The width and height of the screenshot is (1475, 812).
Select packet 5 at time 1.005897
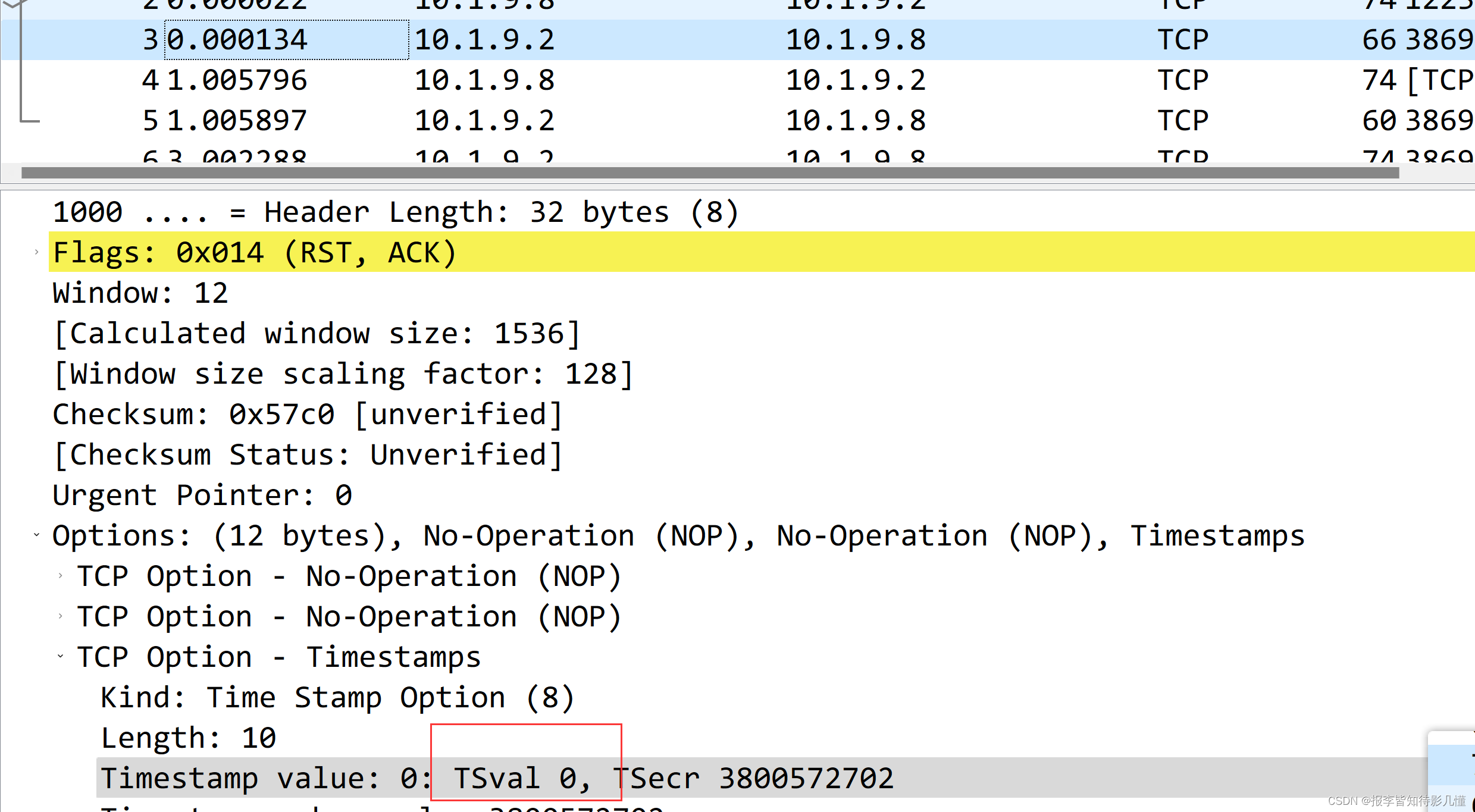pyautogui.click(x=738, y=121)
